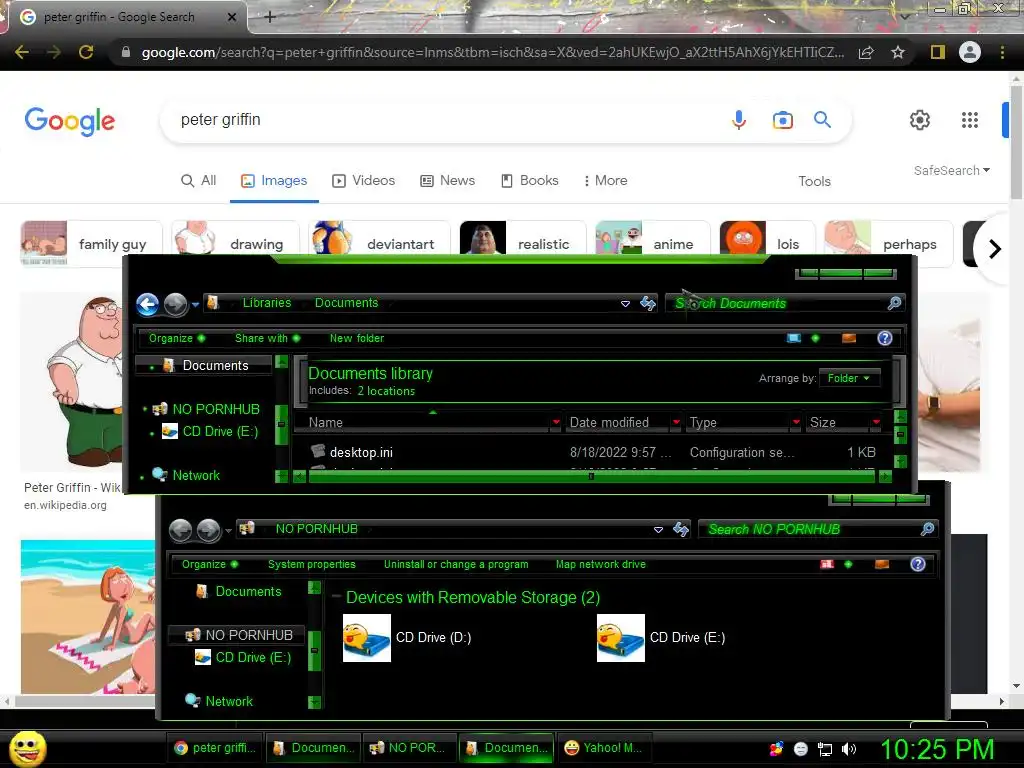The image size is (1024, 768).
Task: Search by image with camera icon
Action: click(782, 120)
